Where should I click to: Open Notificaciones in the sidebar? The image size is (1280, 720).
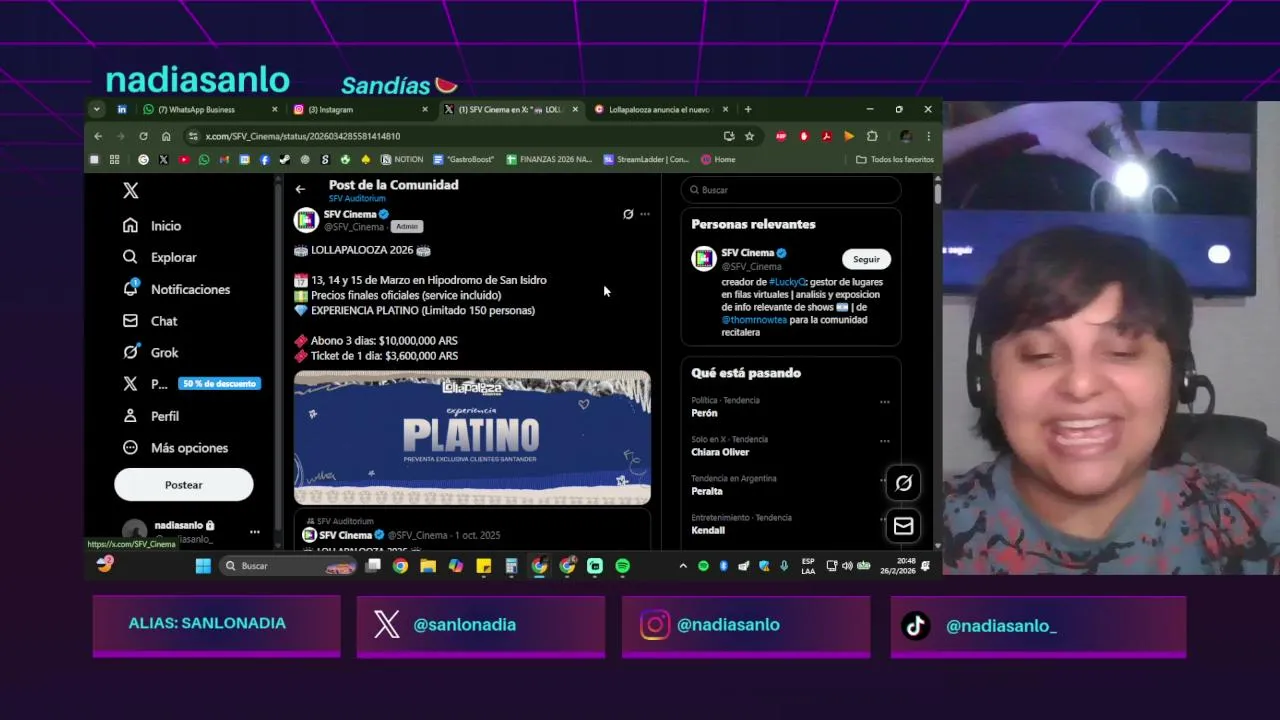coord(177,289)
